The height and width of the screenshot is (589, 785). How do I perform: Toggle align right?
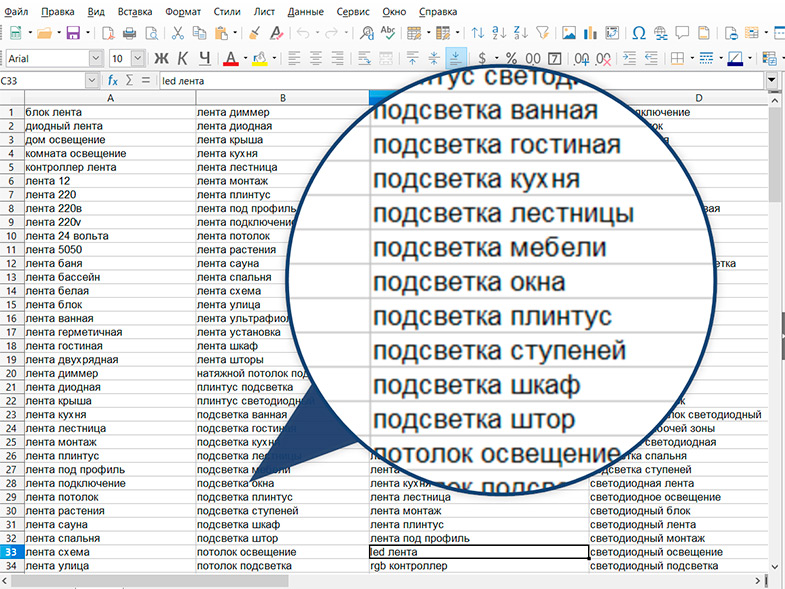tap(337, 59)
